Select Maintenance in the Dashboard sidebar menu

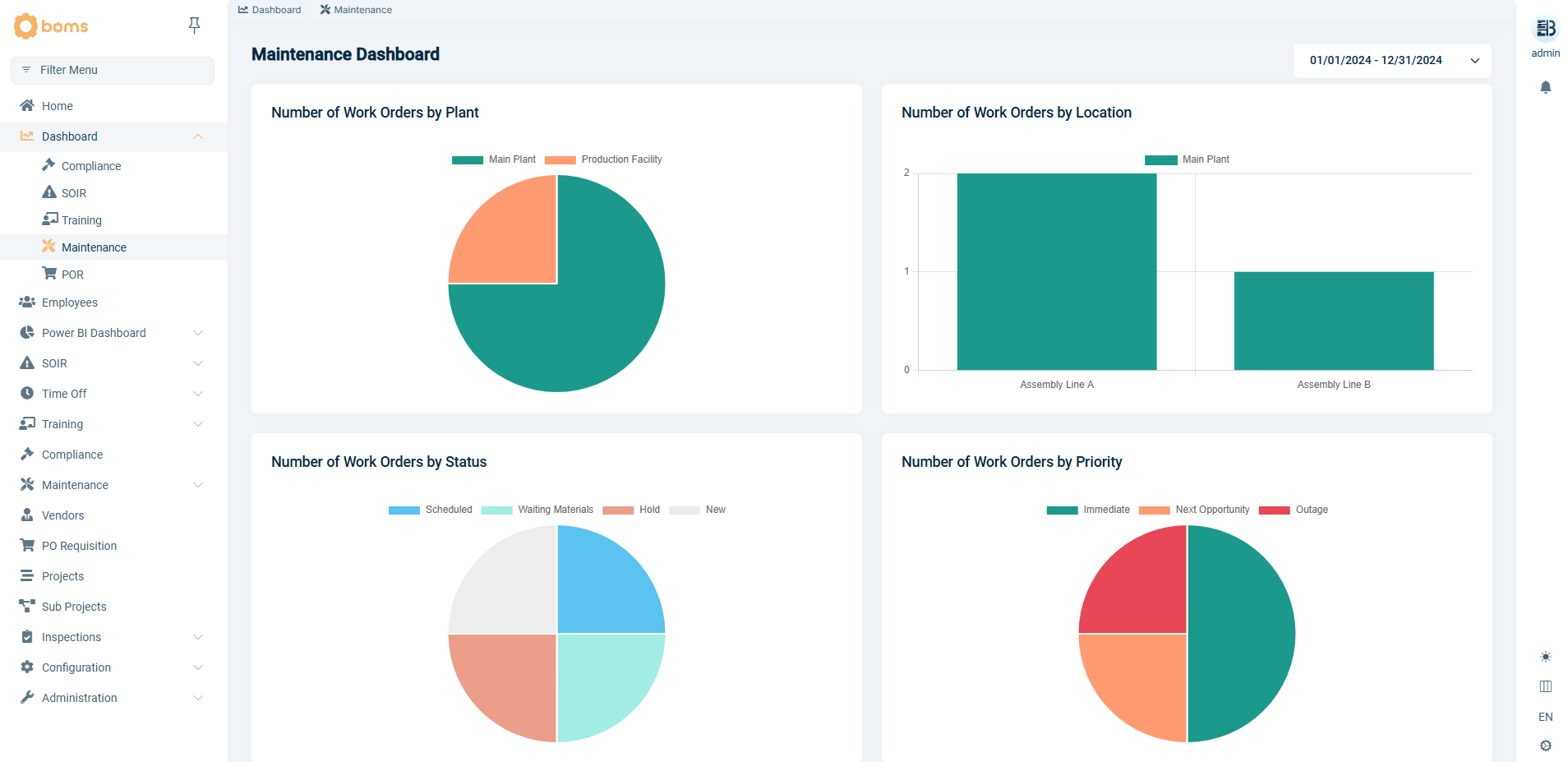point(93,247)
